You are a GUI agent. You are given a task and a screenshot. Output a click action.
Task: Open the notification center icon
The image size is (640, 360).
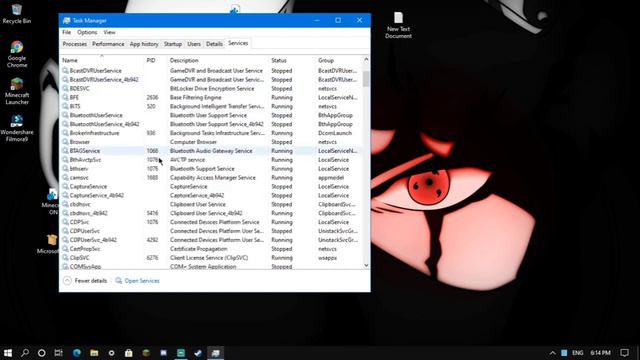(x=624, y=353)
